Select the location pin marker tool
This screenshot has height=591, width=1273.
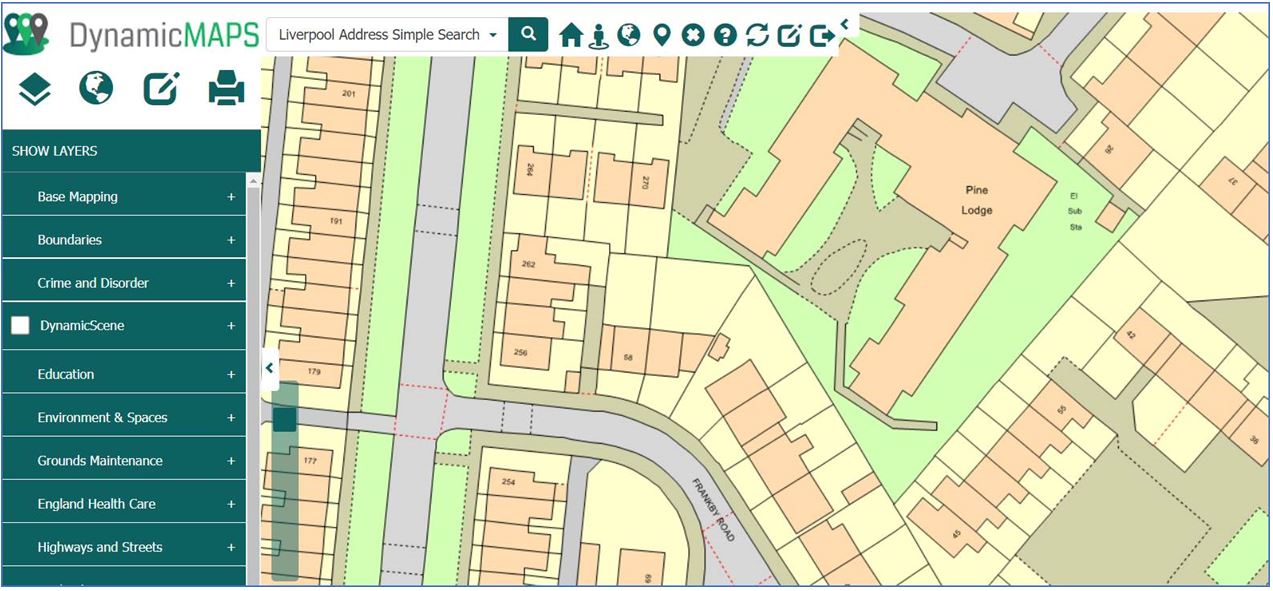(661, 36)
